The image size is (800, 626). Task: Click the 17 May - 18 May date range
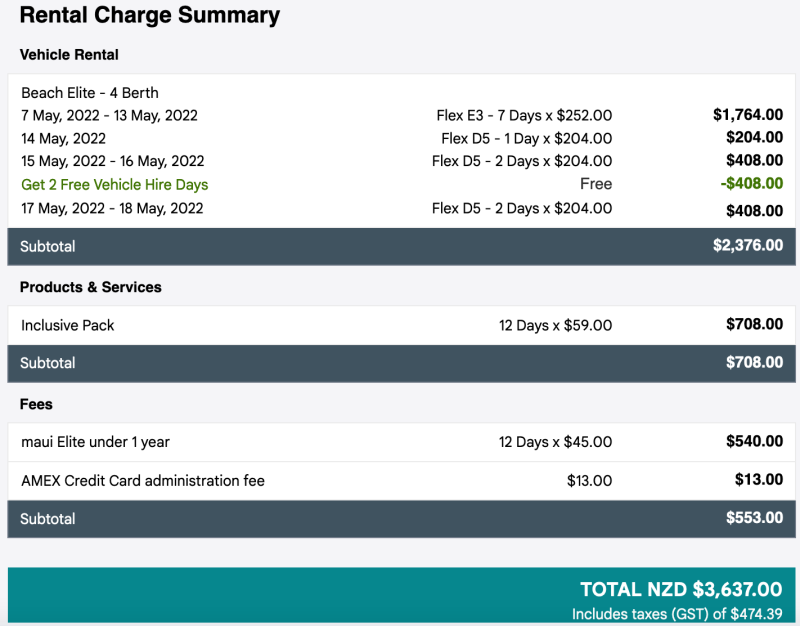click(112, 208)
